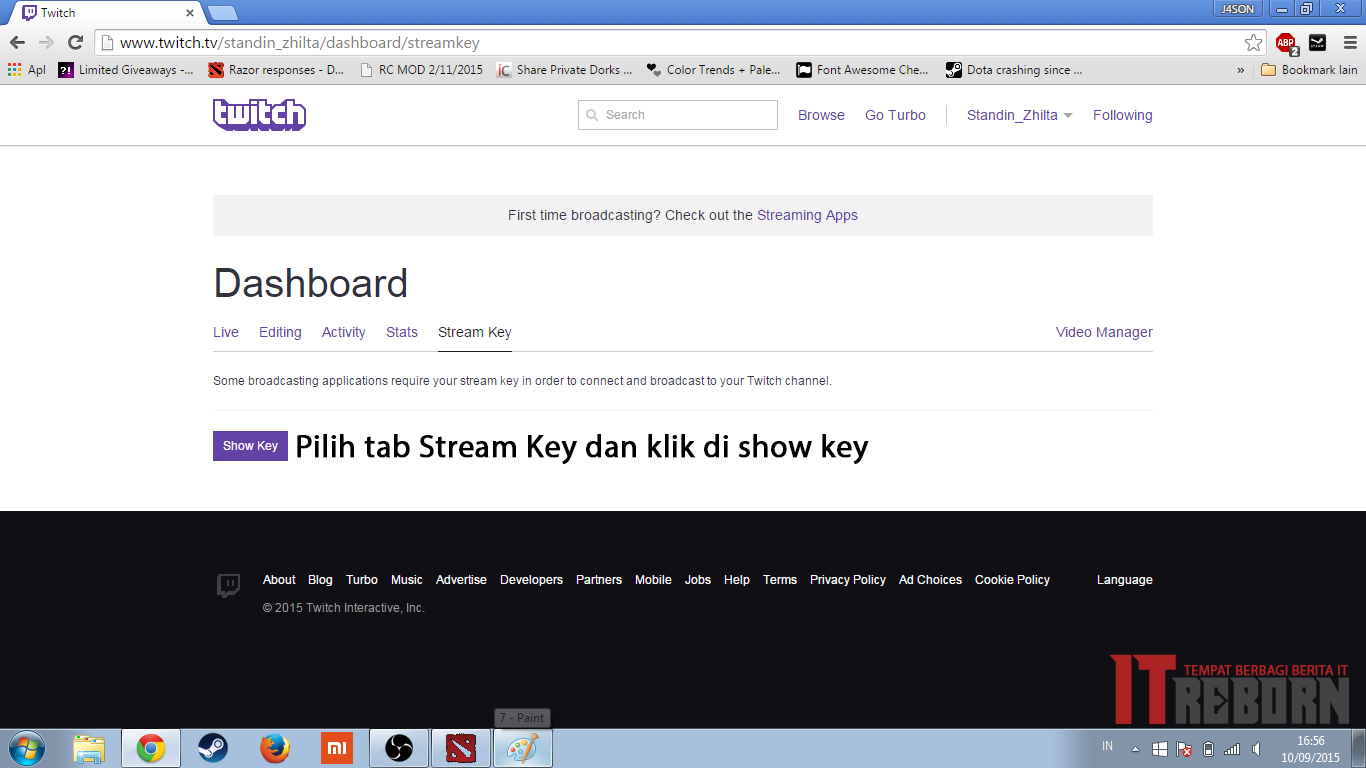Viewport: 1366px width, 768px height.
Task: Open Steam from taskbar
Action: (212, 748)
